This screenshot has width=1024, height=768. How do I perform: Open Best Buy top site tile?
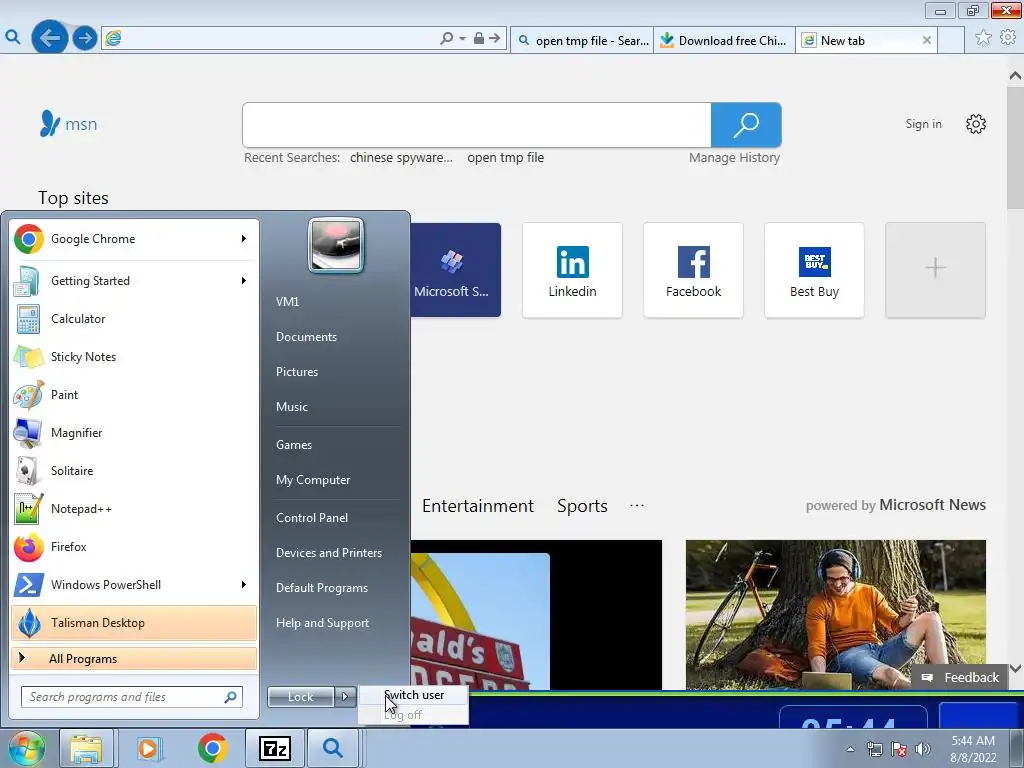tap(814, 270)
